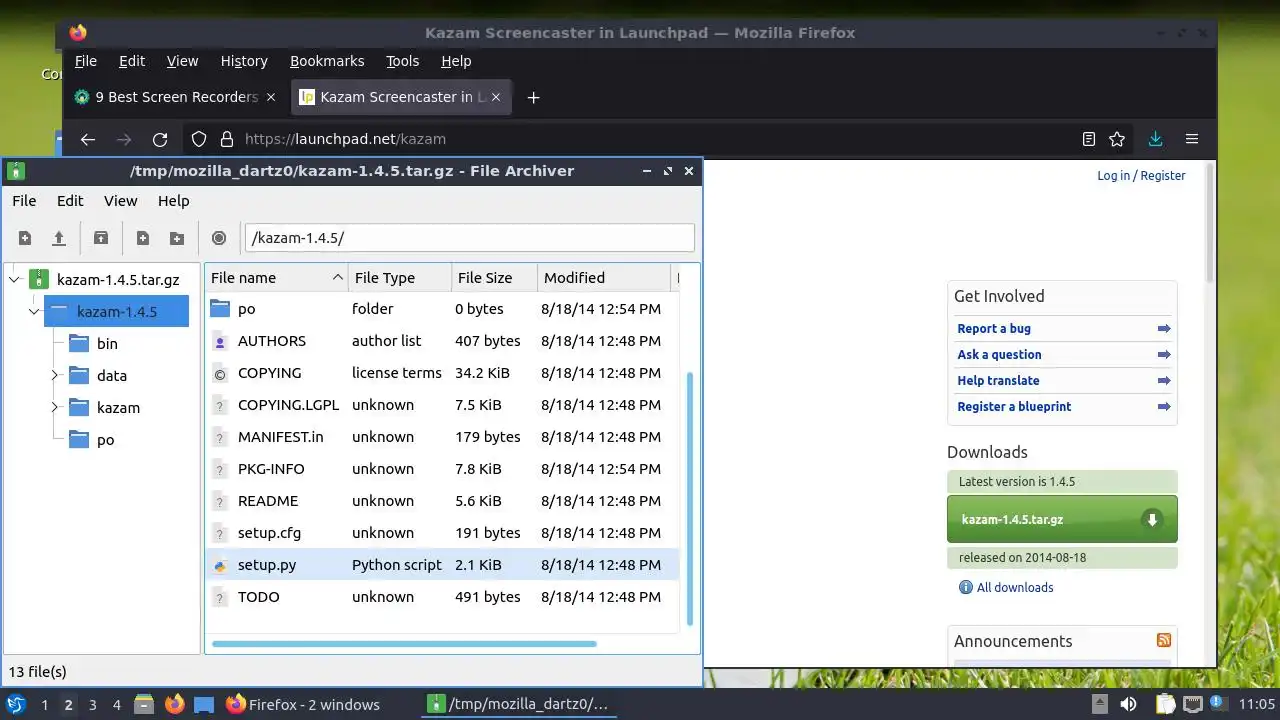Open the Announcements RSS feed icon
The height and width of the screenshot is (720, 1280).
[x=1164, y=640]
